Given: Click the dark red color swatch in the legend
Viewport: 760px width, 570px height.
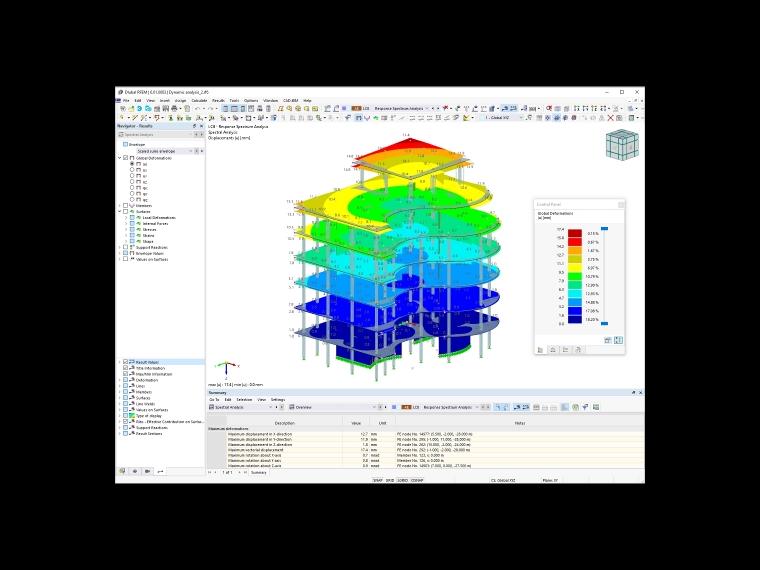Looking at the screenshot, I should (575, 233).
